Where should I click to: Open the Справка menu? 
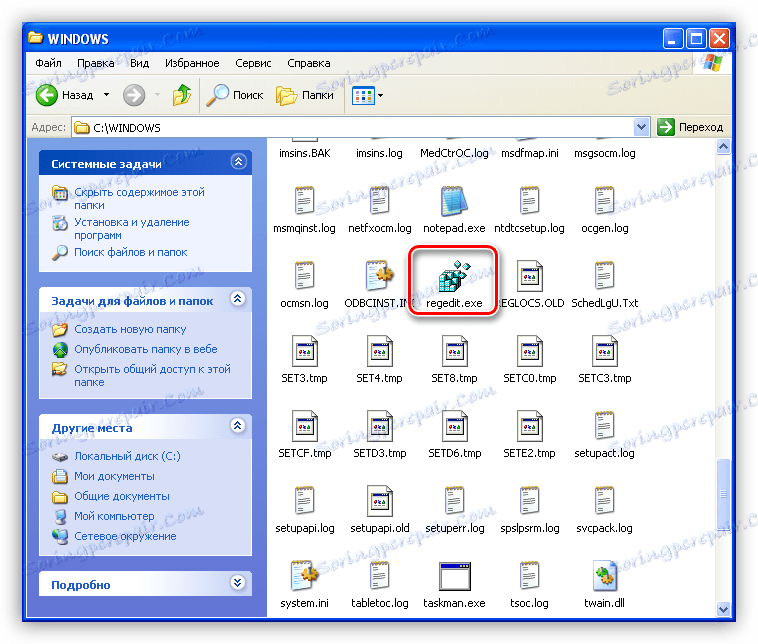tap(308, 63)
